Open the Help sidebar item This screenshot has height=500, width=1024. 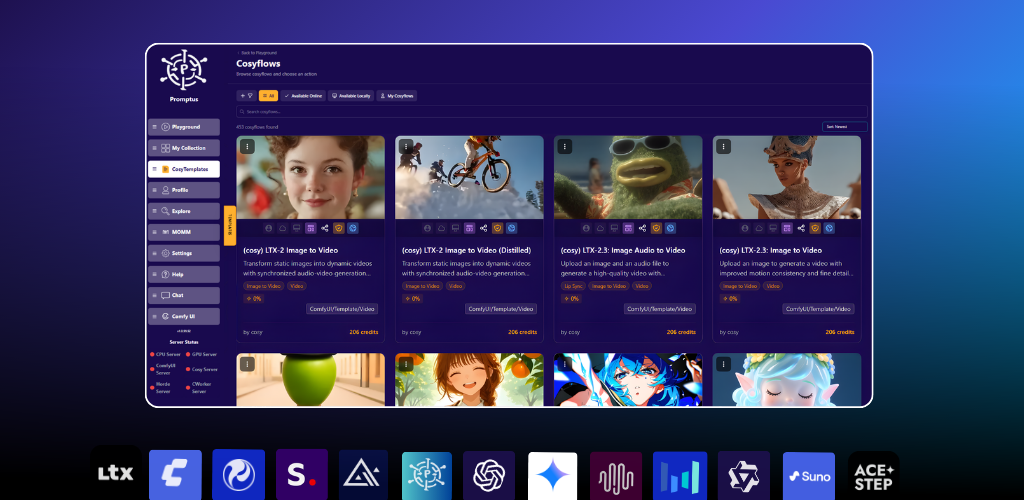184,274
